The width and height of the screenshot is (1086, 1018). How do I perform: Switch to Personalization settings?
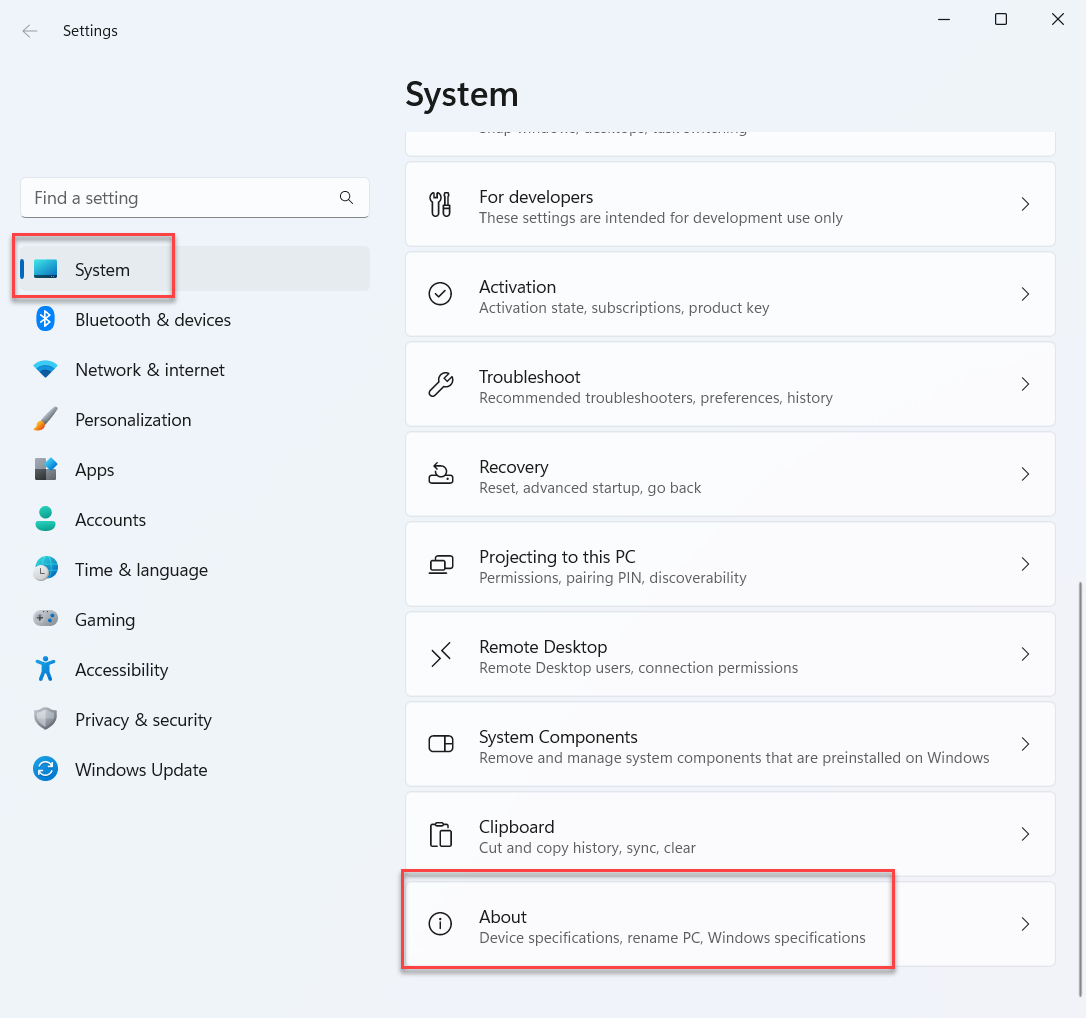(x=195, y=419)
